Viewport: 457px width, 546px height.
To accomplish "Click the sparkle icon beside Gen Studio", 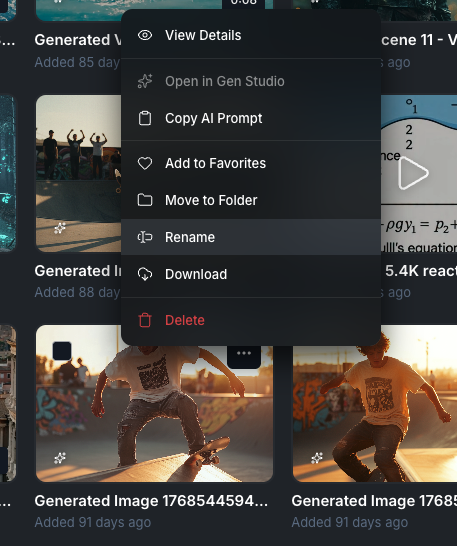I will pyautogui.click(x=145, y=81).
